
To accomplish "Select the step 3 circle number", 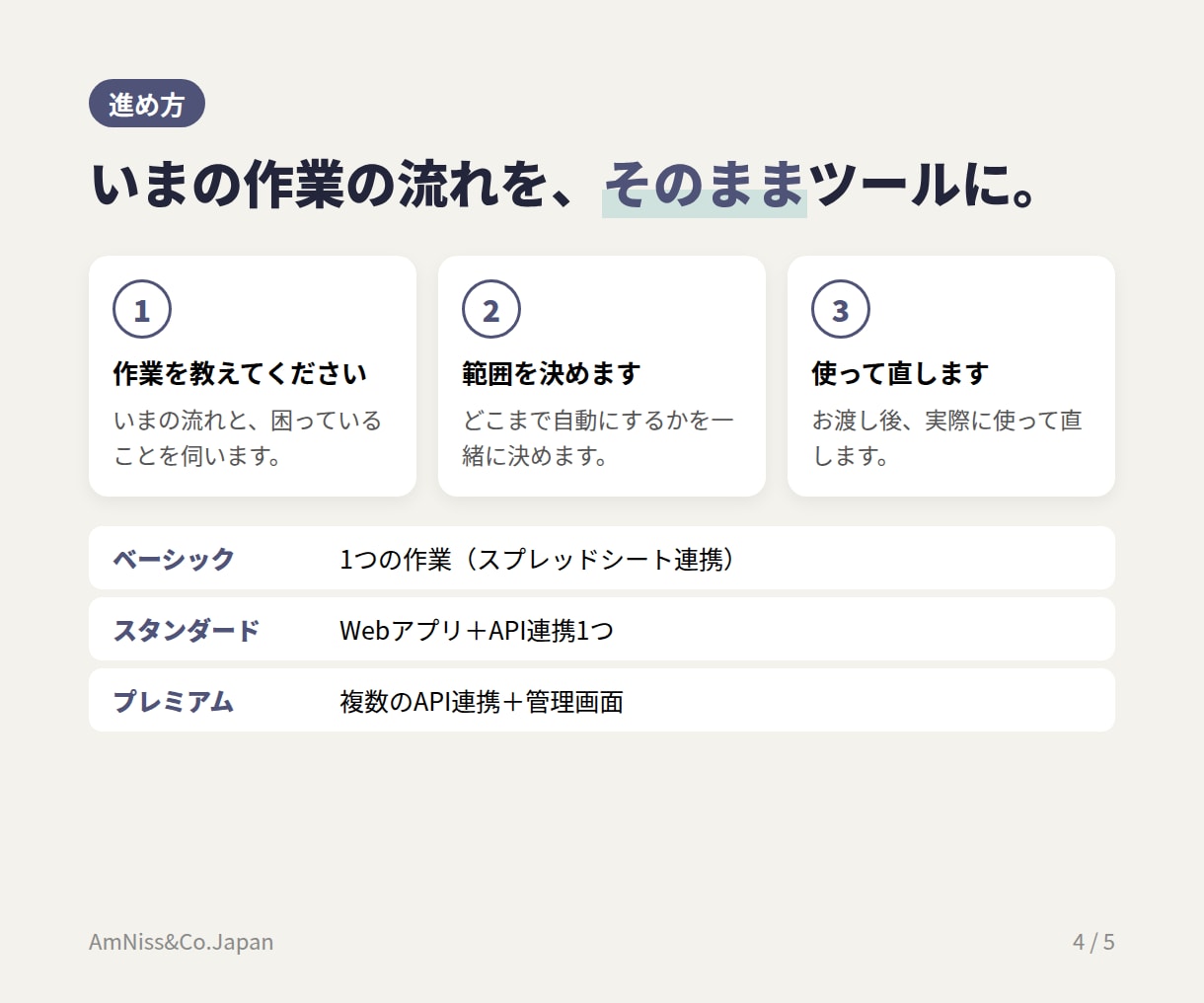I will (x=841, y=309).
